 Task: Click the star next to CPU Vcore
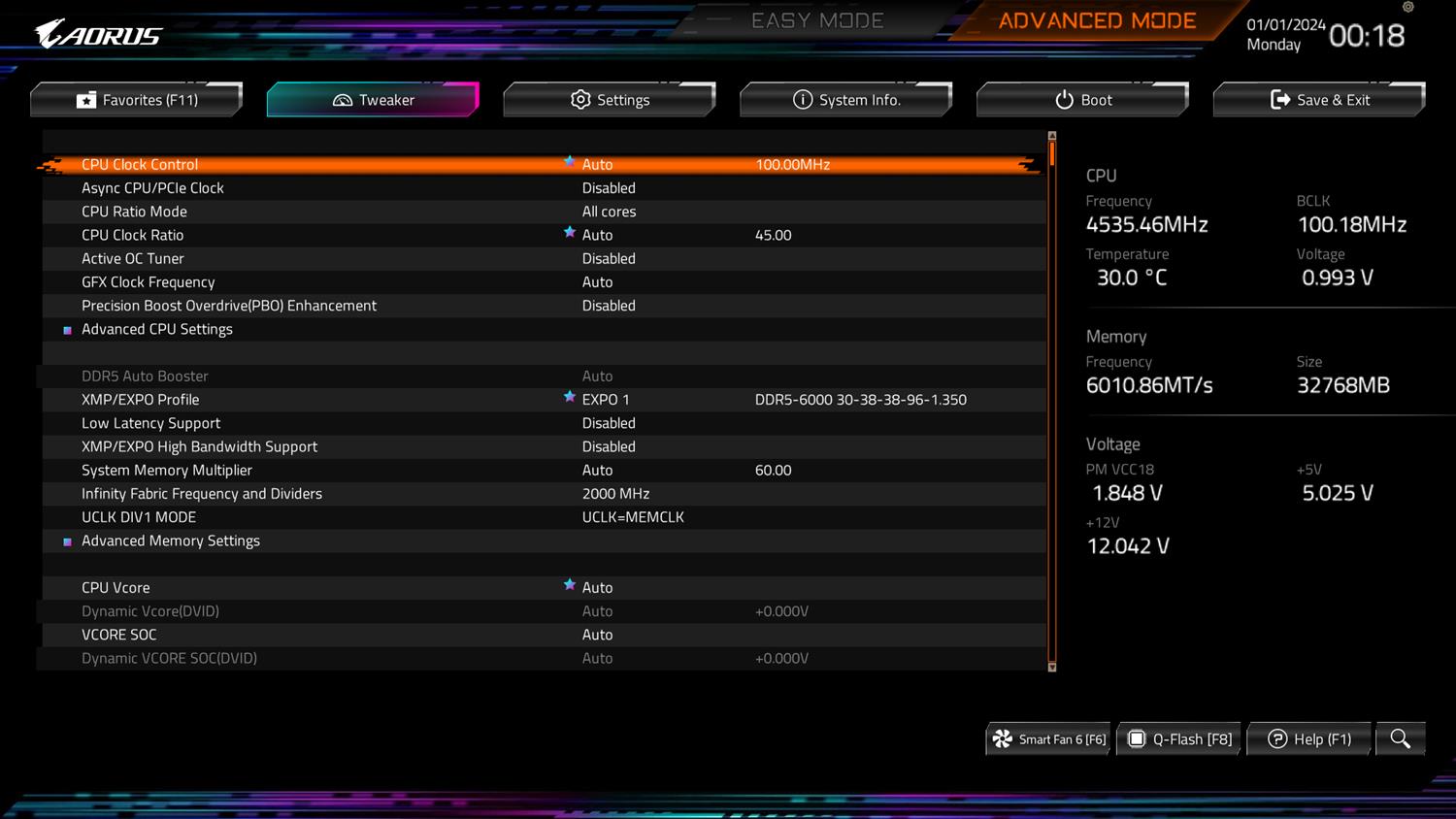tap(570, 585)
